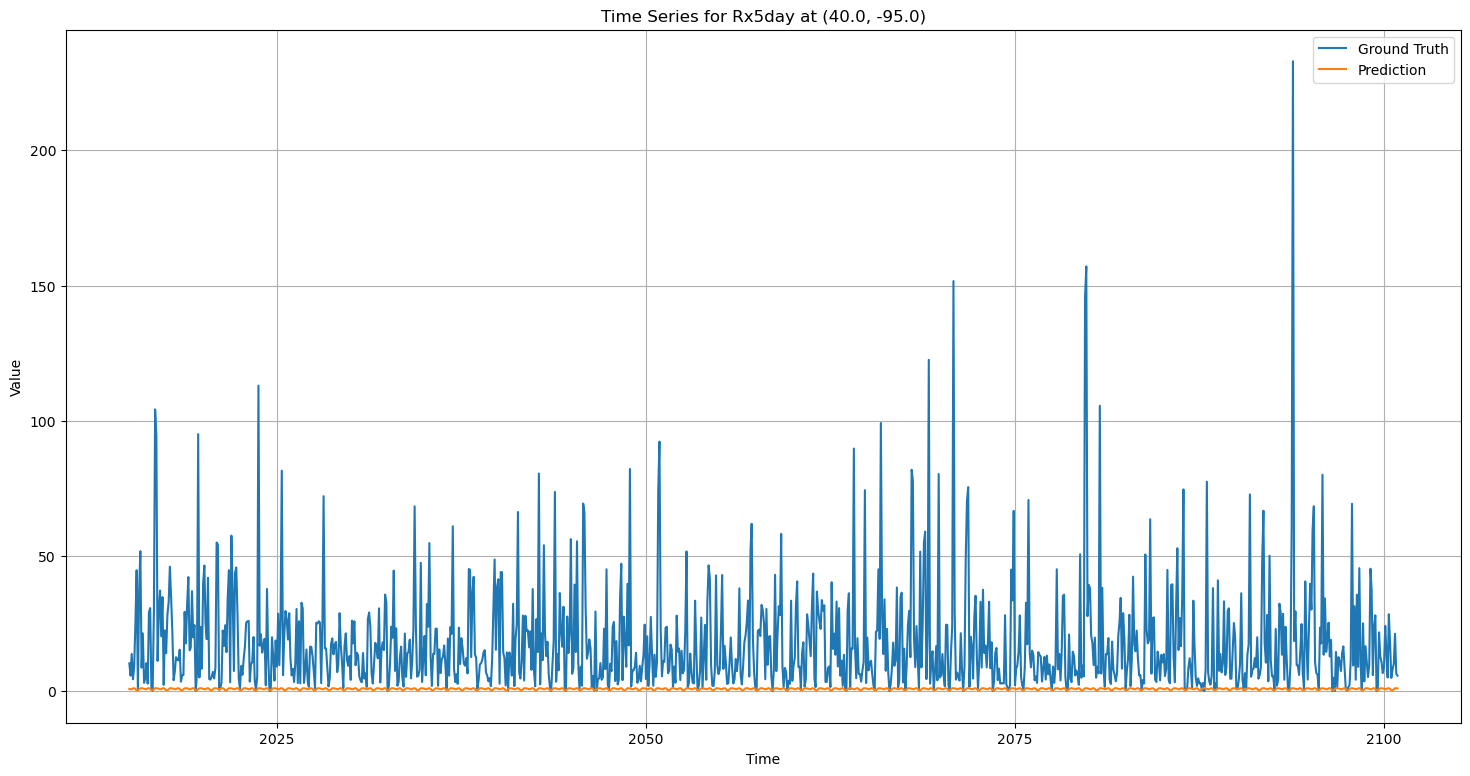
Task: Click the spike above 150 right of 2075
Action: (1086, 268)
